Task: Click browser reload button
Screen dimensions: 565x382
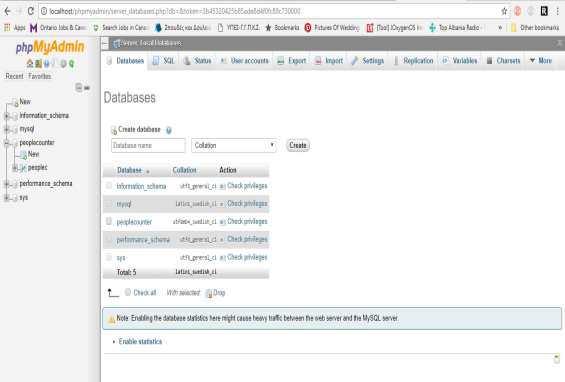Action: [x=31, y=11]
